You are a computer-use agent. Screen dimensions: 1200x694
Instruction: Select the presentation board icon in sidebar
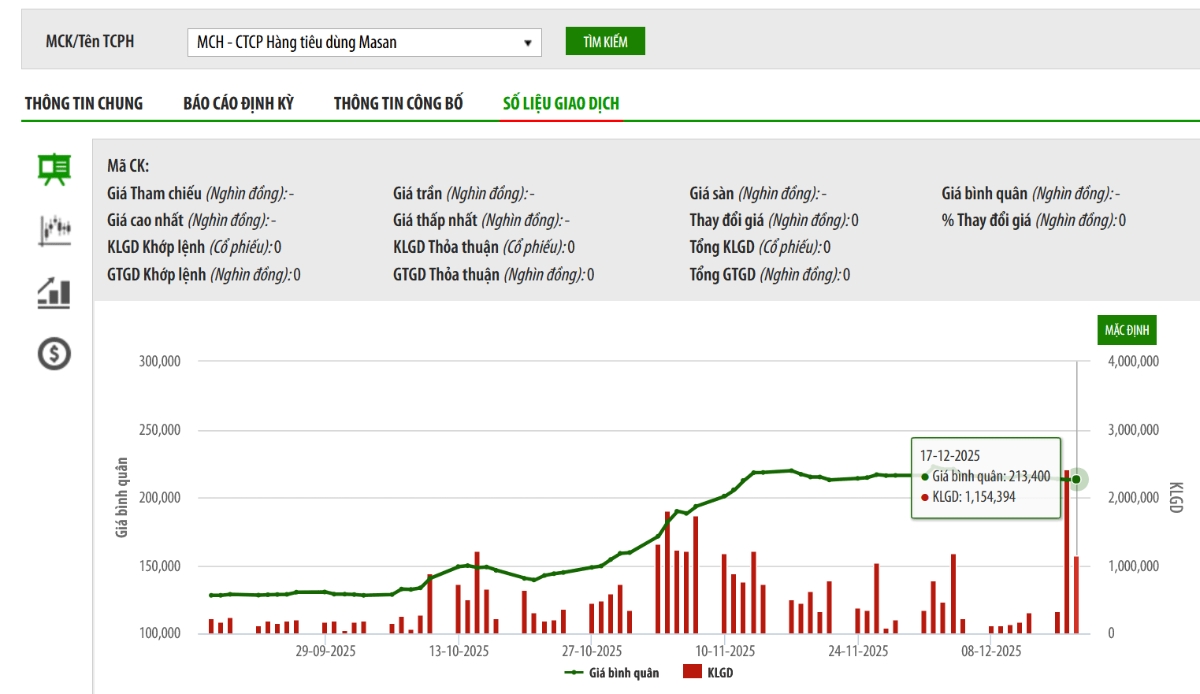[x=54, y=169]
